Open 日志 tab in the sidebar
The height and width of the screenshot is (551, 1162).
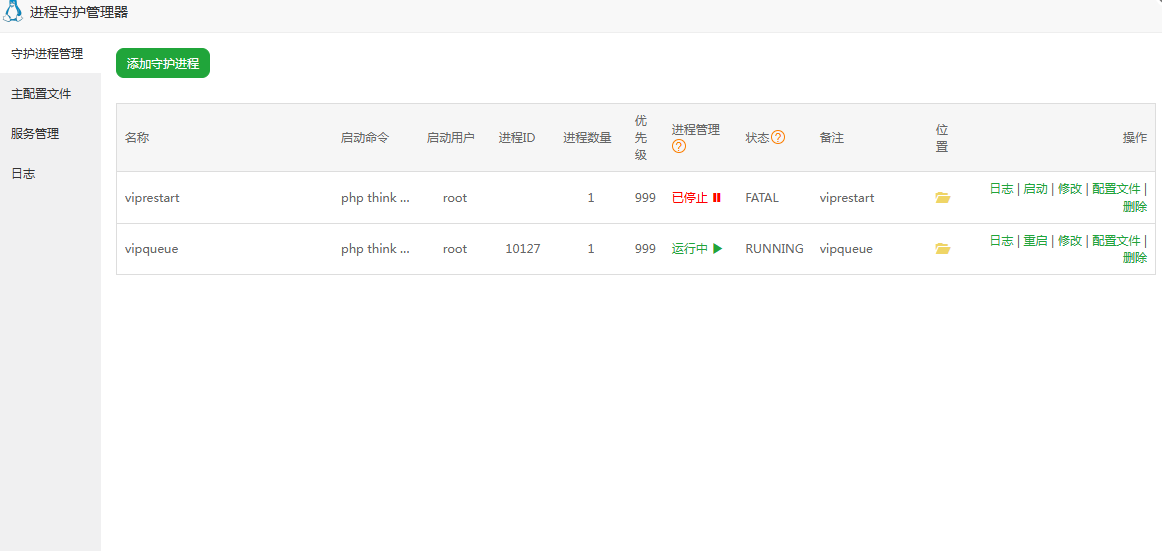tap(23, 174)
